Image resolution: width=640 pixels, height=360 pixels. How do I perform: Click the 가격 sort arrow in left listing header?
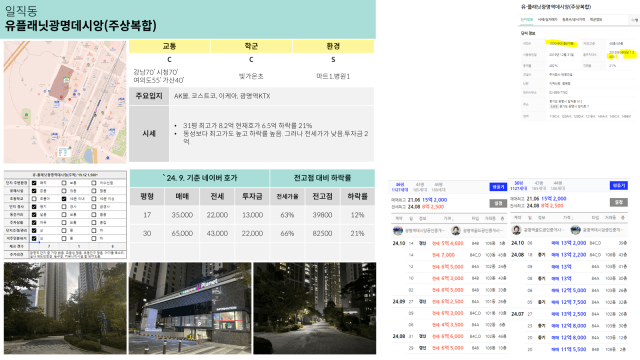click(x=453, y=219)
